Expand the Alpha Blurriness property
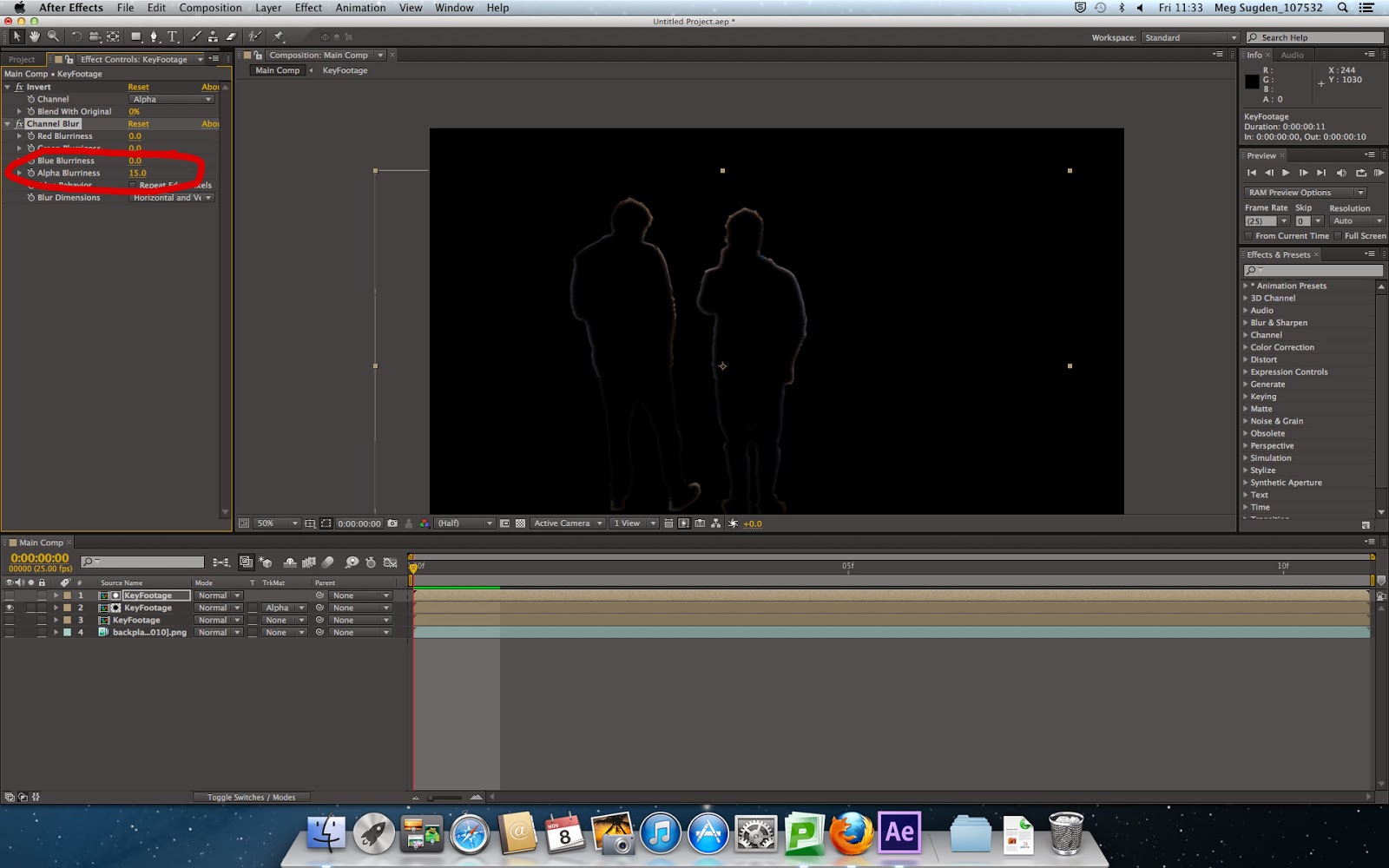This screenshot has width=1389, height=868. 19,173
